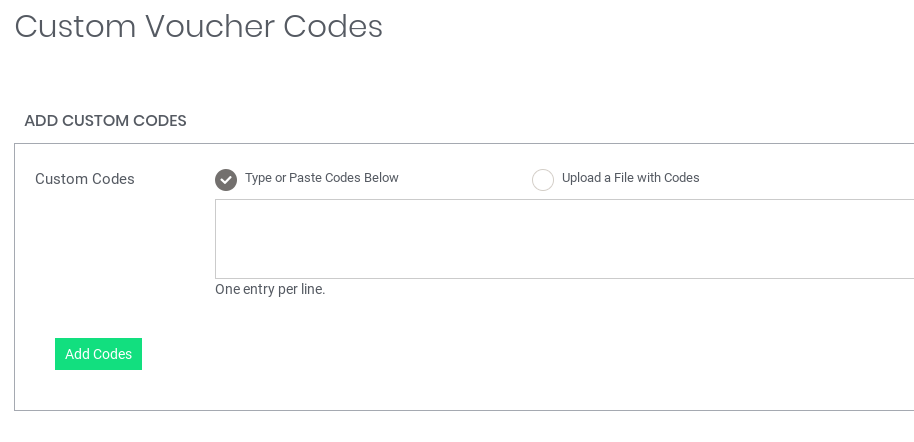Click the word "Below" in the first radio label

click(381, 178)
